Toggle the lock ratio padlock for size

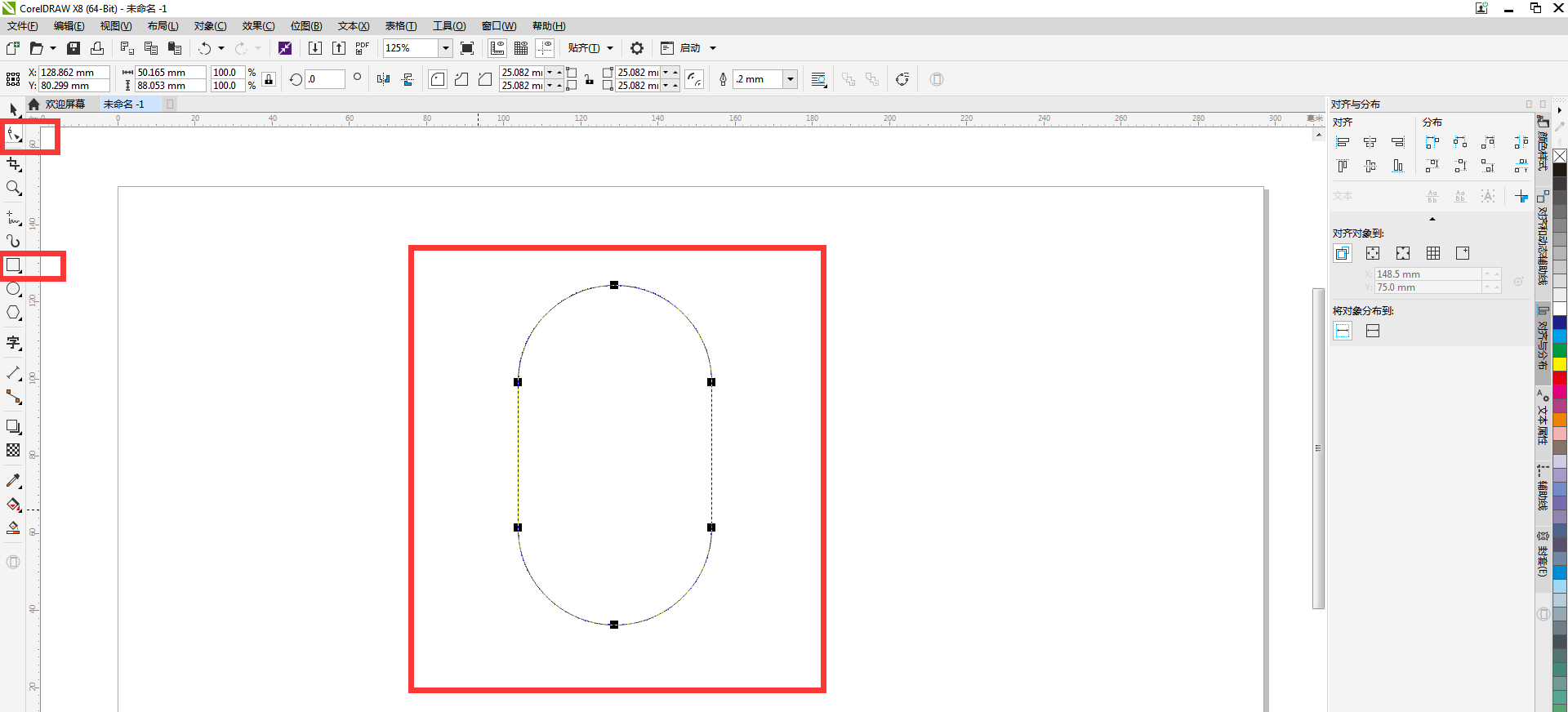[269, 79]
